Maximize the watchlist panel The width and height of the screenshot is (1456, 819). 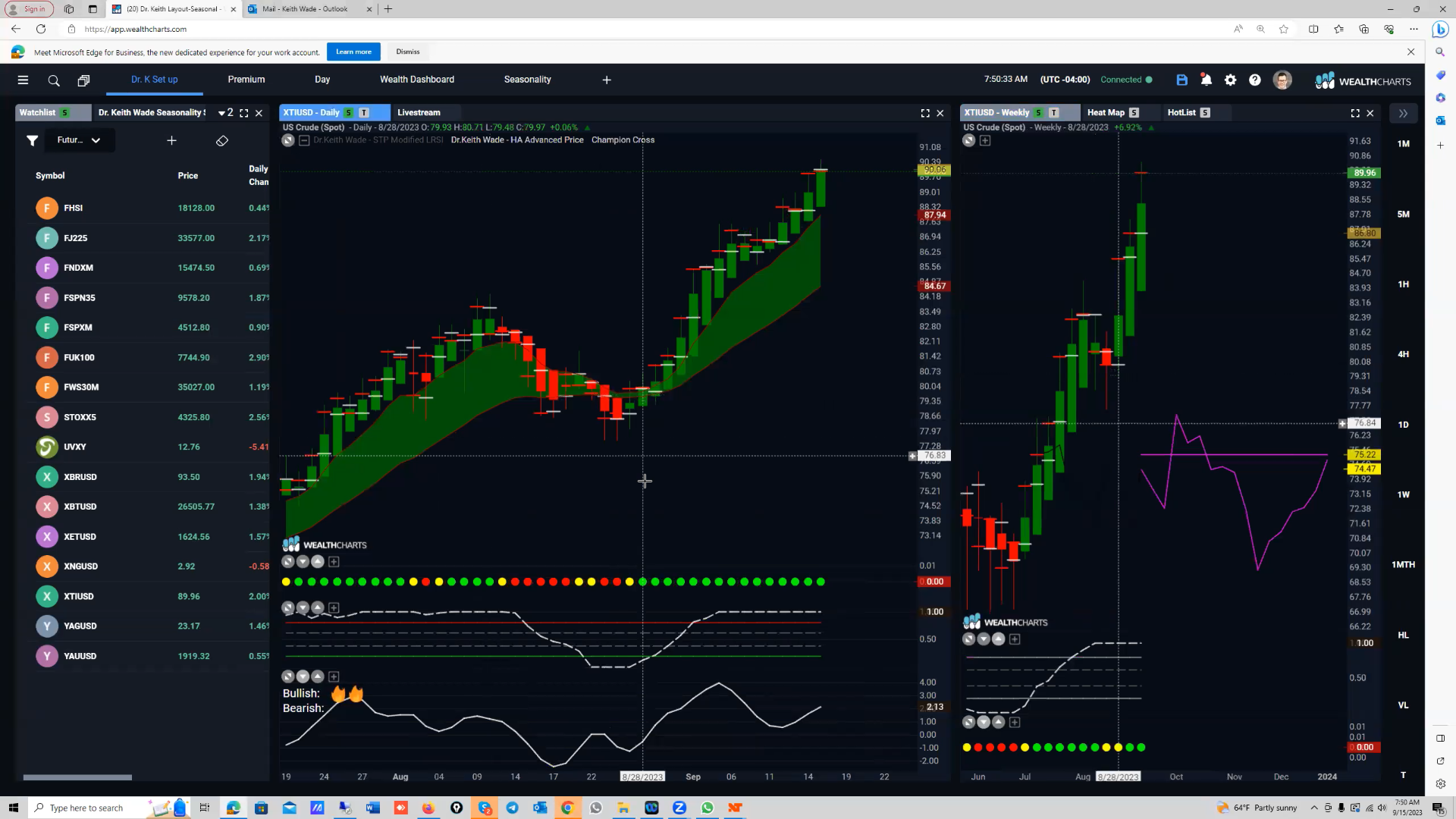pyautogui.click(x=243, y=112)
